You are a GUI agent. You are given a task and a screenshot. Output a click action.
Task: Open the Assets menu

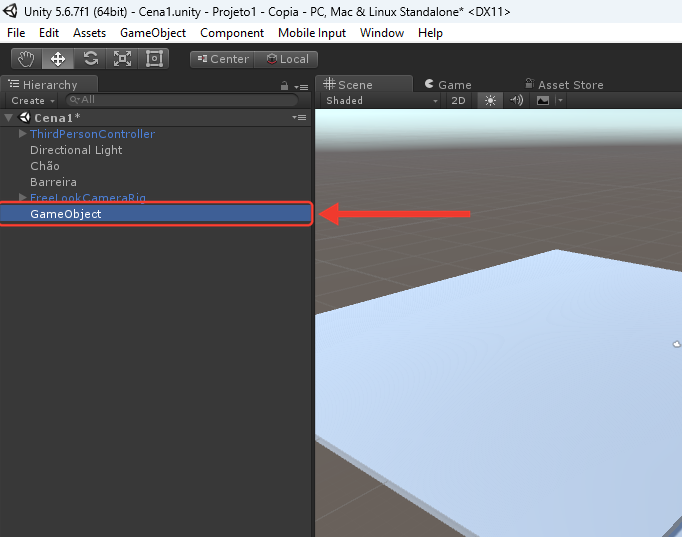(x=89, y=33)
